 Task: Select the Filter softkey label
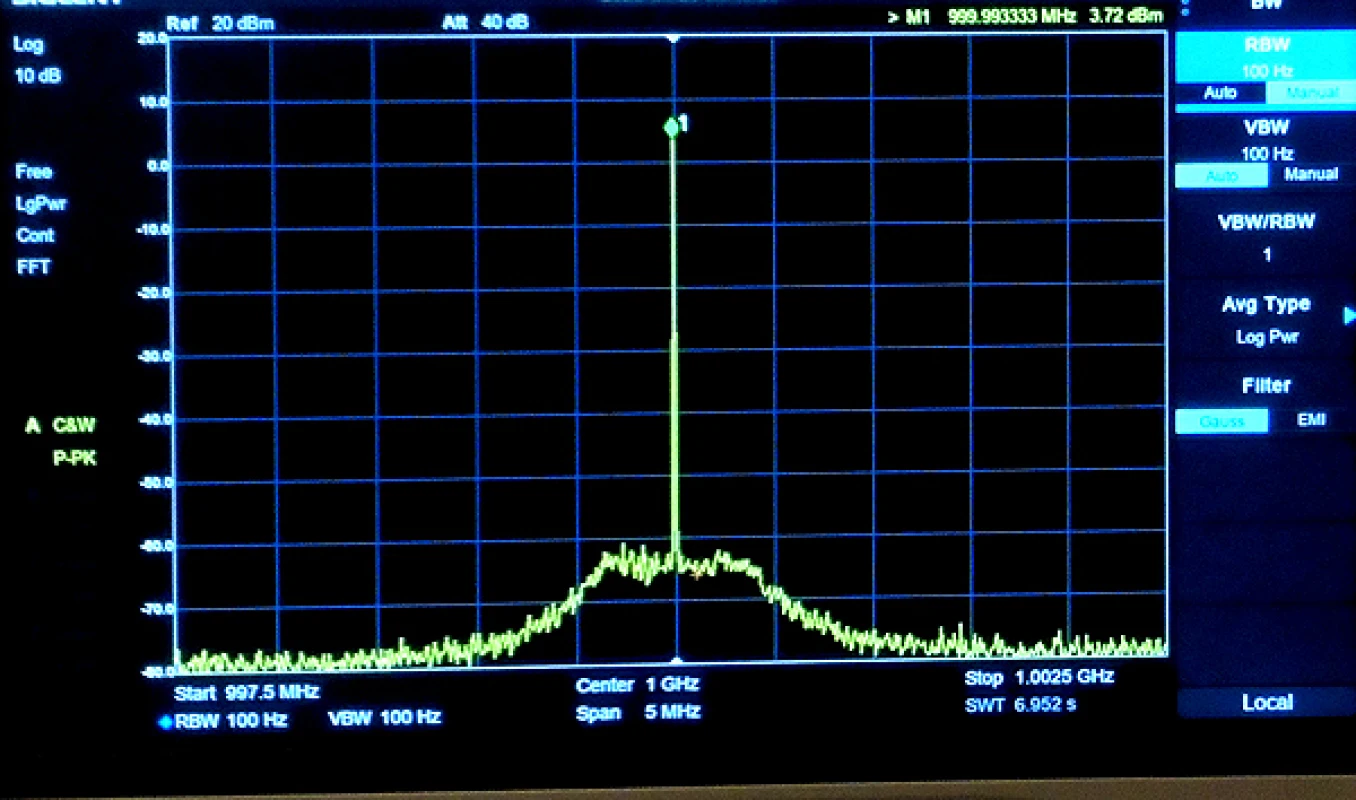(x=1266, y=385)
